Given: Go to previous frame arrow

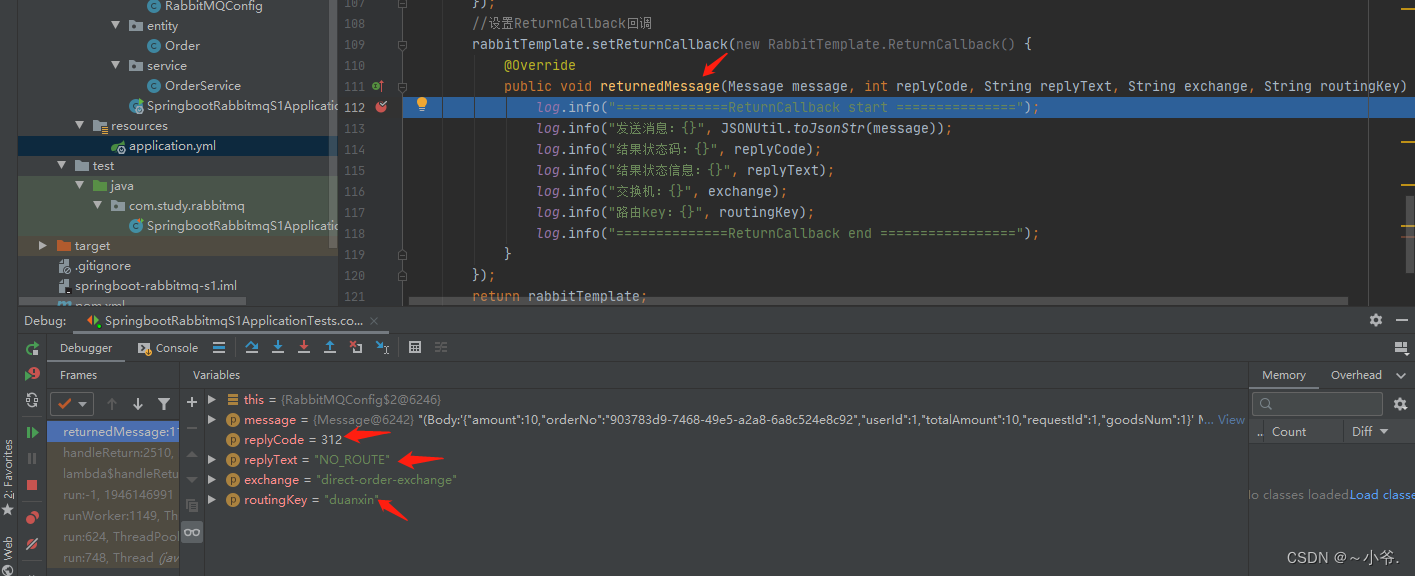Looking at the screenshot, I should [112, 404].
